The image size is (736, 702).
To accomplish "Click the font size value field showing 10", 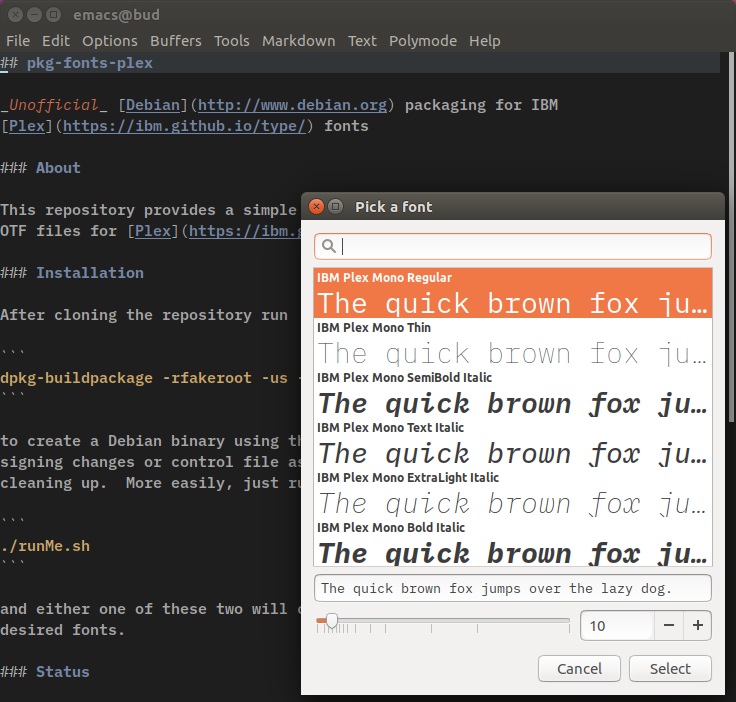I will (x=617, y=626).
